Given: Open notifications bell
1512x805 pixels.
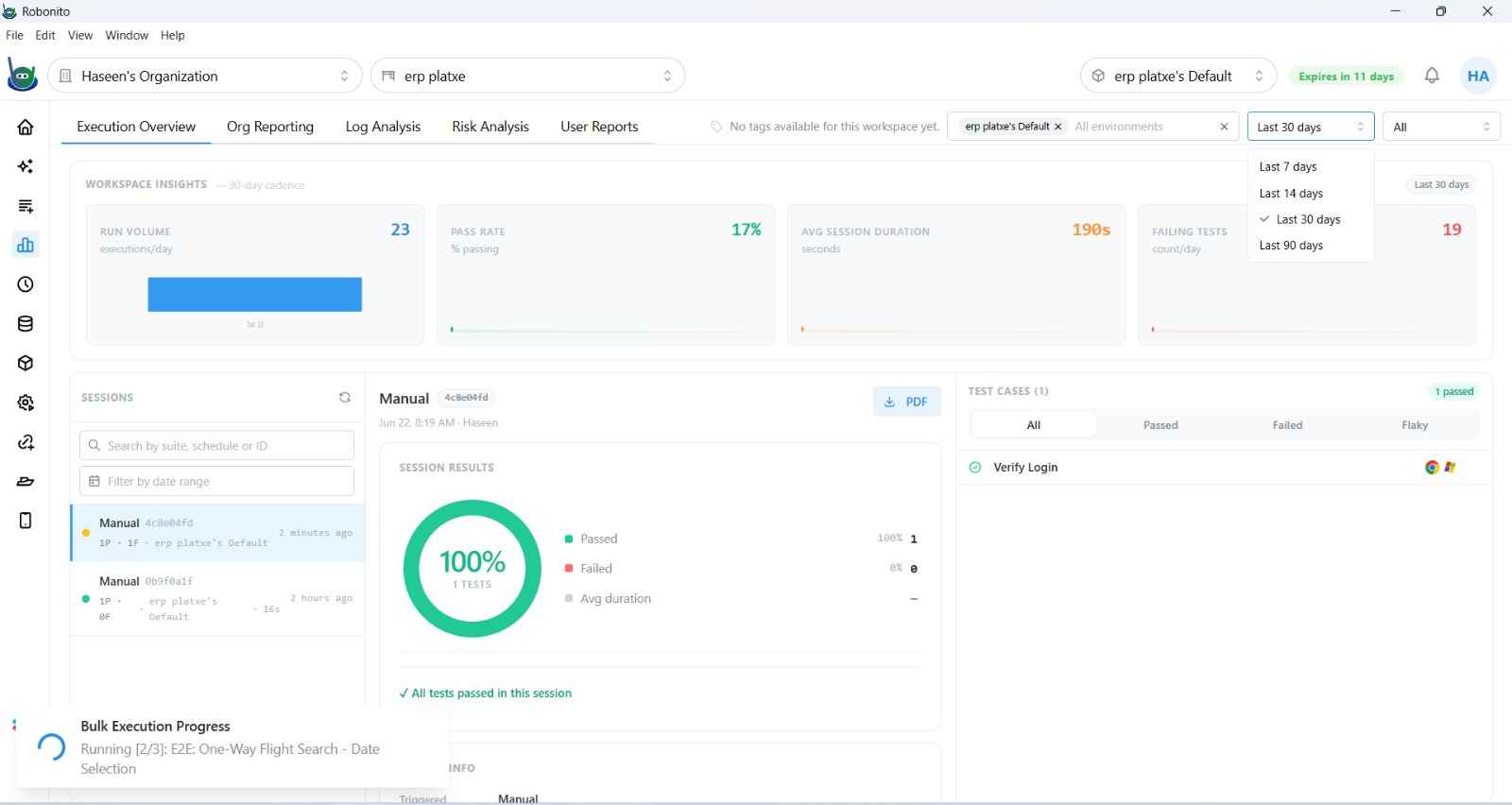Looking at the screenshot, I should click(x=1432, y=76).
